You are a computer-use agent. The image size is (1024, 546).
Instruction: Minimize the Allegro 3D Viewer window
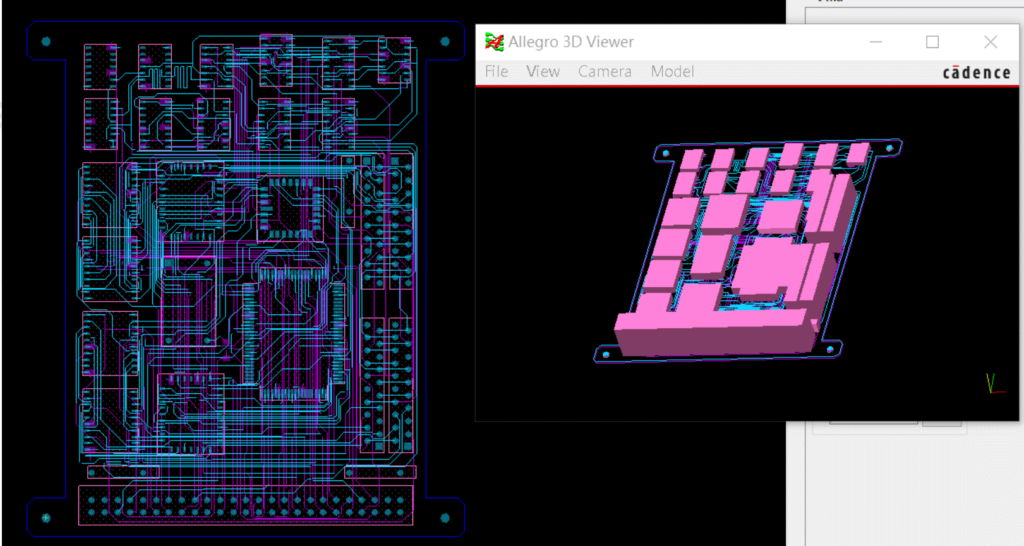point(876,42)
